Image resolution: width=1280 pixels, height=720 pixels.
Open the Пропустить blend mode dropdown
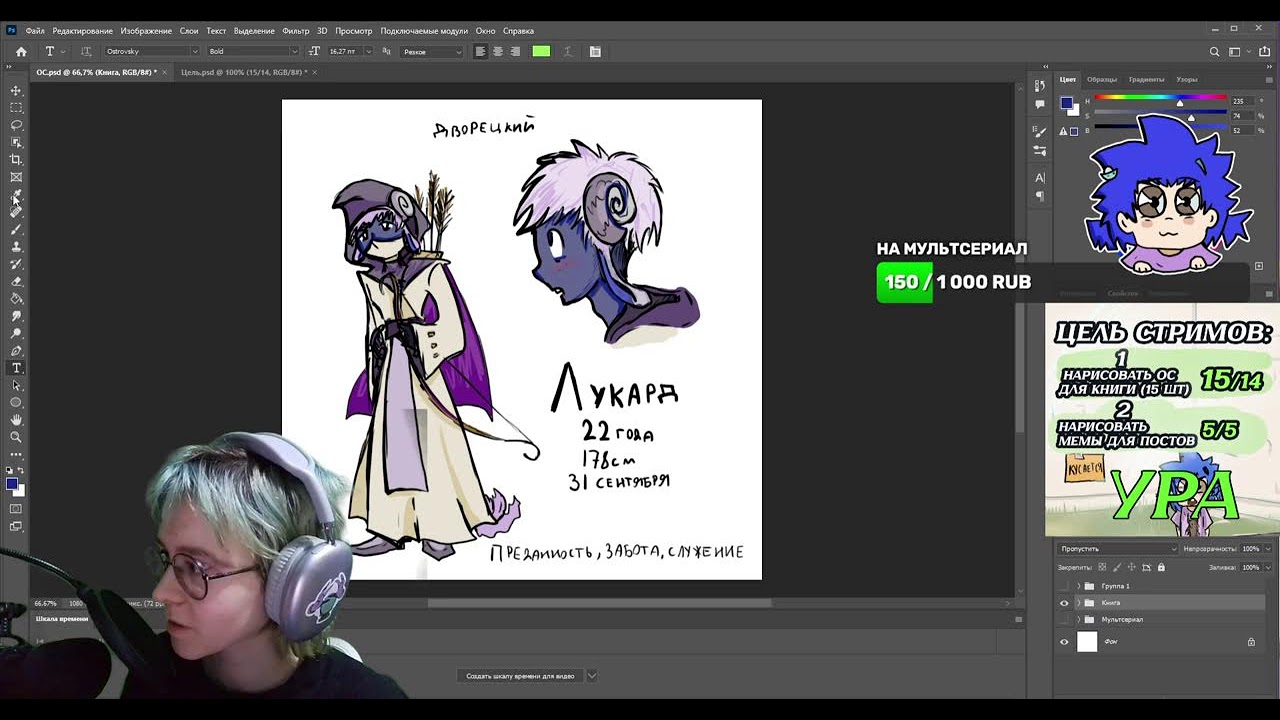coord(1118,549)
